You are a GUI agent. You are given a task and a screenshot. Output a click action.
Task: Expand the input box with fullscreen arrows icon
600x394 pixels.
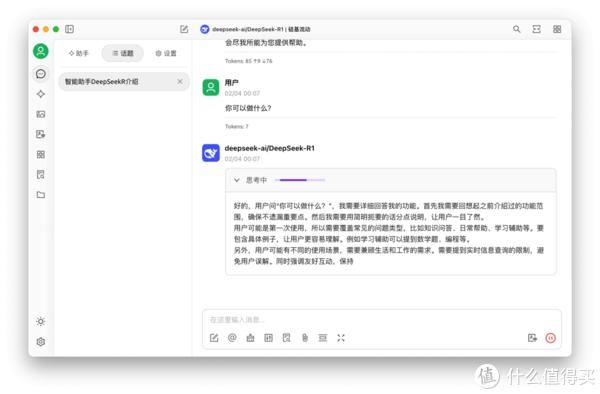click(x=341, y=338)
